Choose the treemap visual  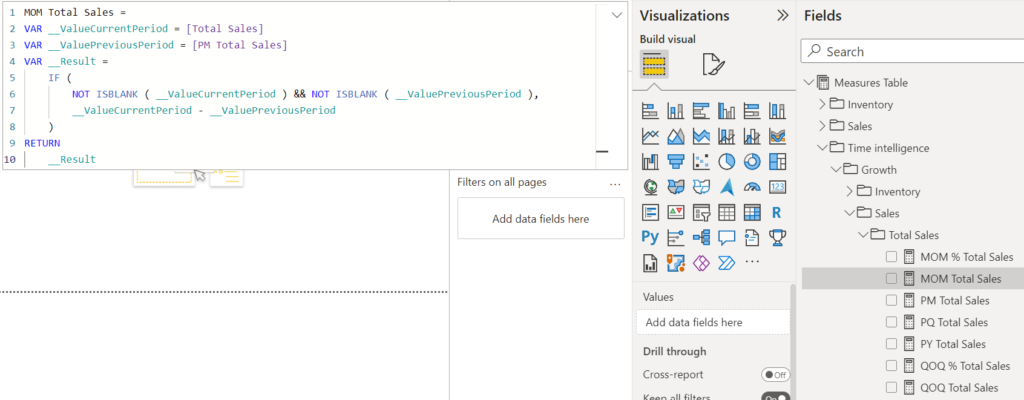[x=777, y=161]
